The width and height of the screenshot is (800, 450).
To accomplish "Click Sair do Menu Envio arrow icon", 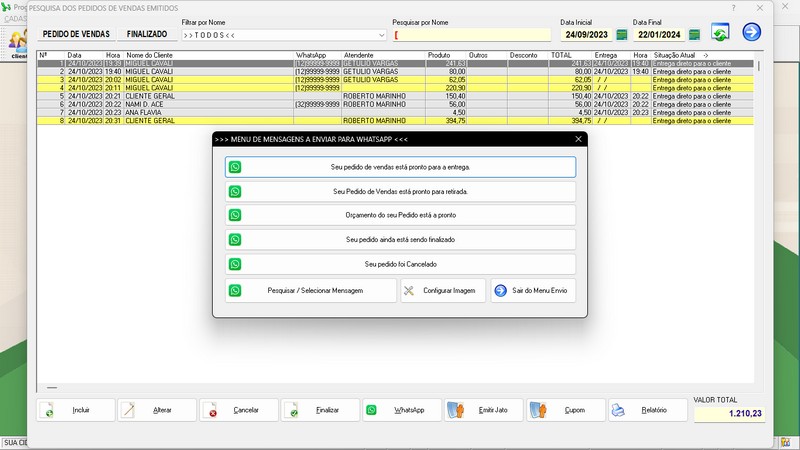I will [x=501, y=290].
